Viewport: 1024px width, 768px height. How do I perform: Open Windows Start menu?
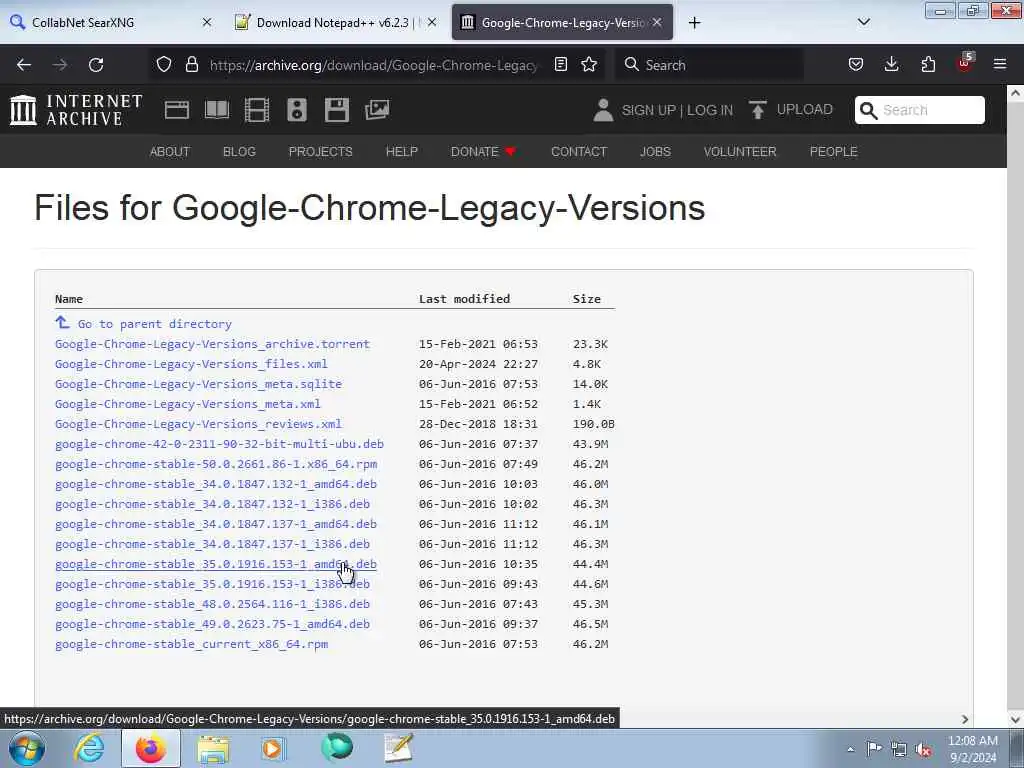27,748
